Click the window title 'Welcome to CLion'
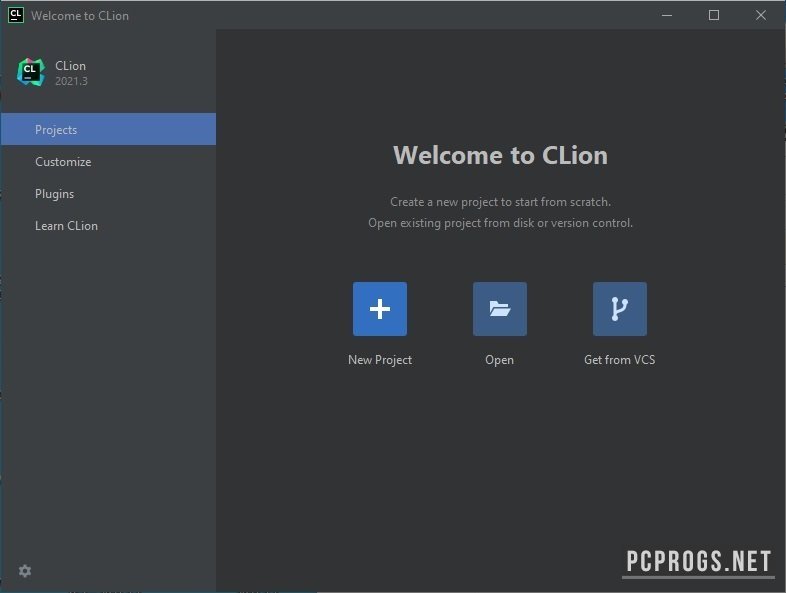 (80, 16)
